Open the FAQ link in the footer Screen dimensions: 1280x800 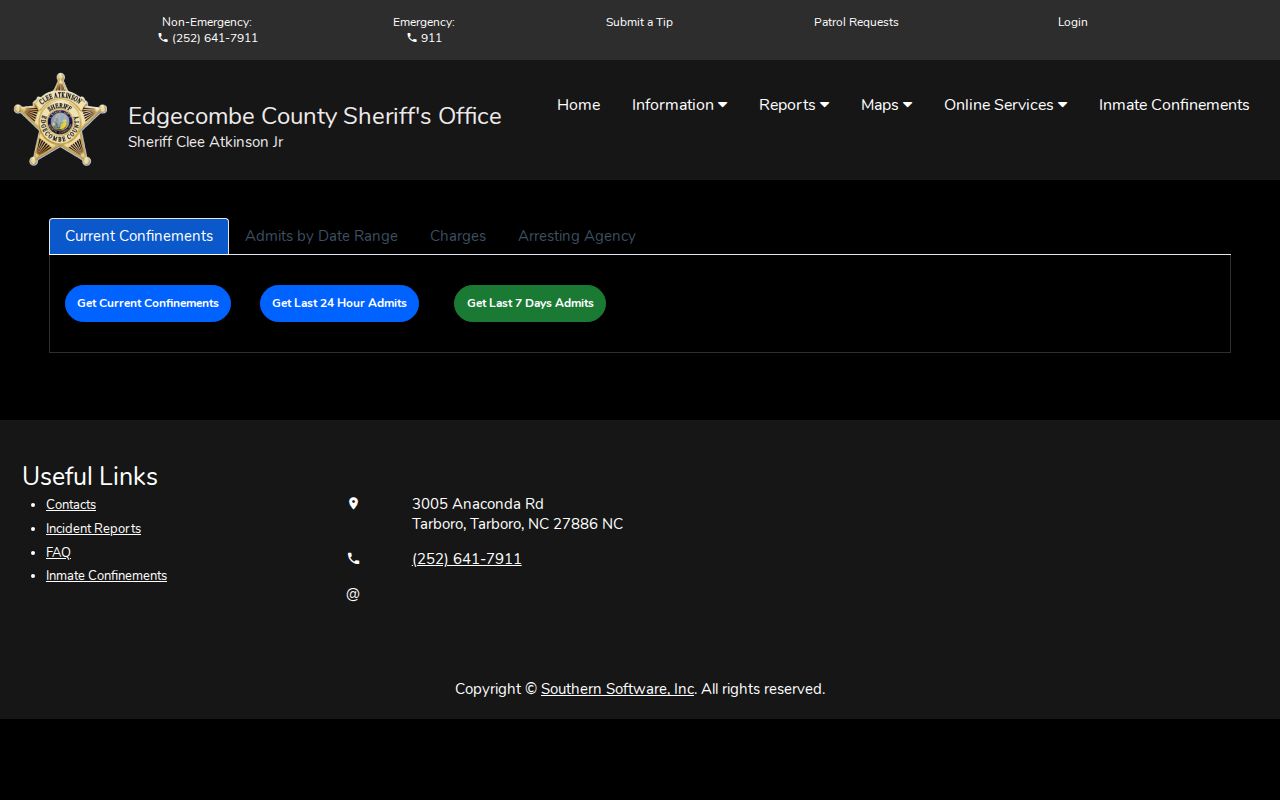tap(58, 553)
